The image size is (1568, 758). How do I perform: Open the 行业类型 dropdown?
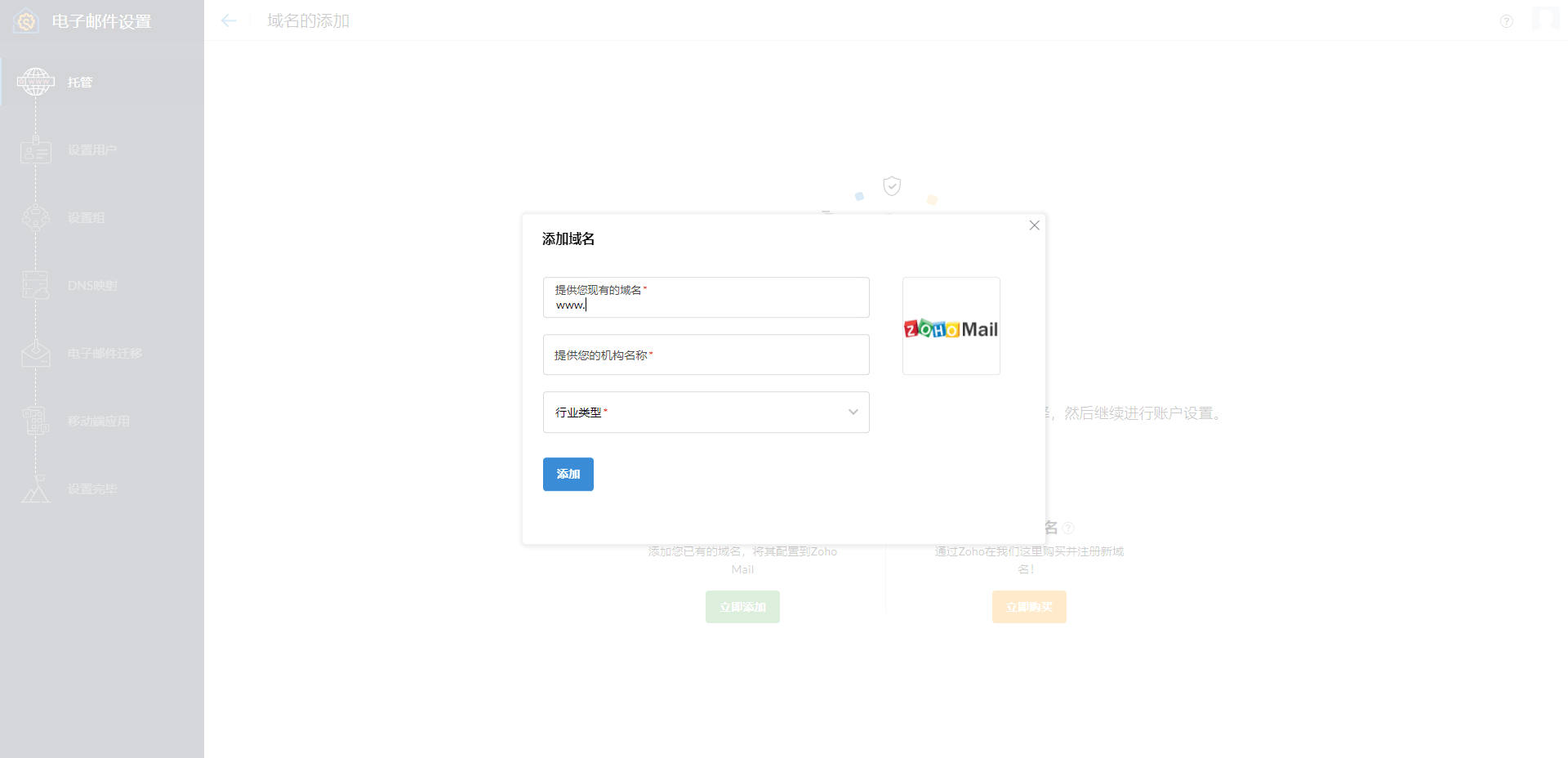(706, 412)
